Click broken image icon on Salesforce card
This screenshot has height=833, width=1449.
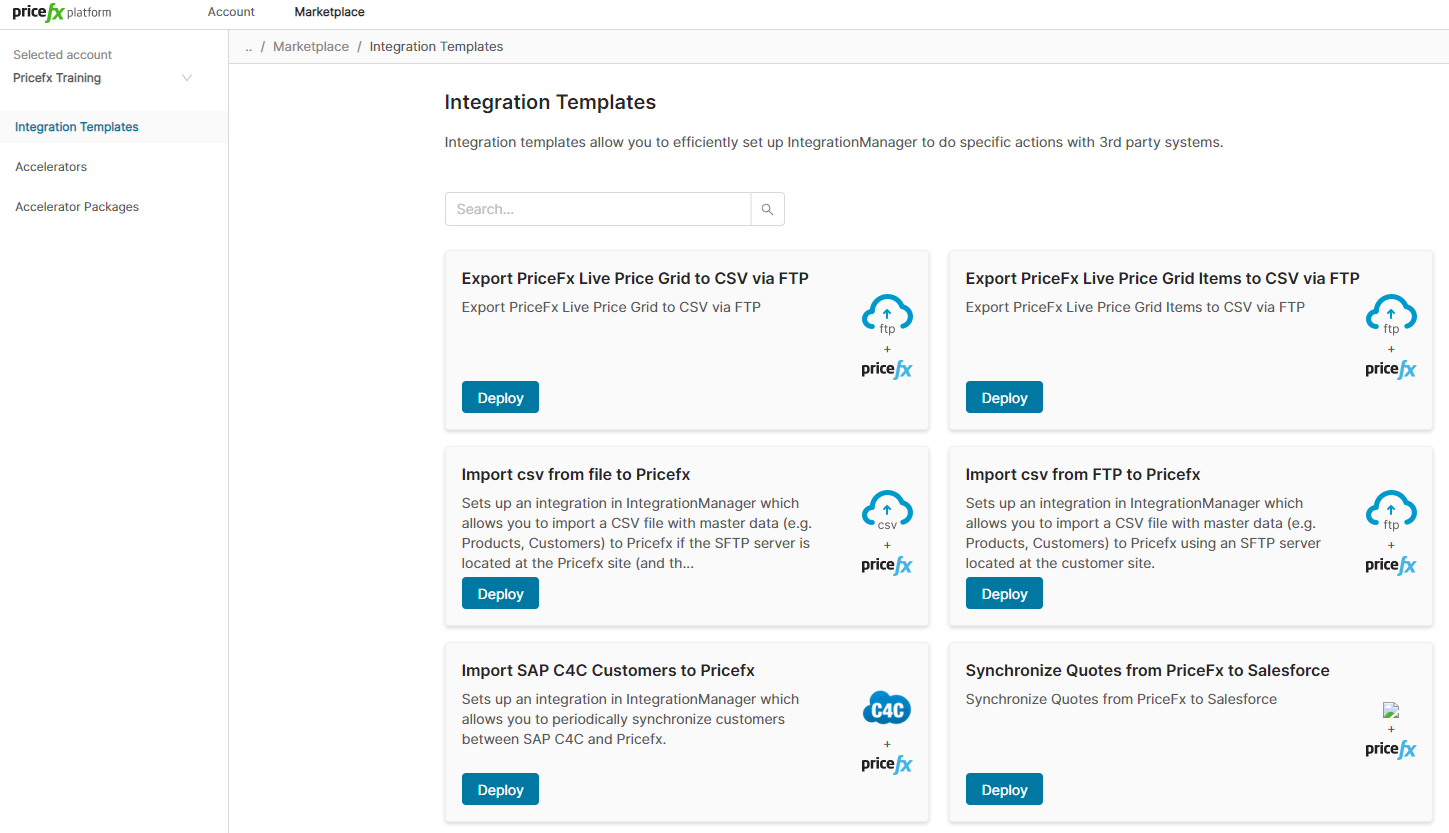click(1390, 711)
